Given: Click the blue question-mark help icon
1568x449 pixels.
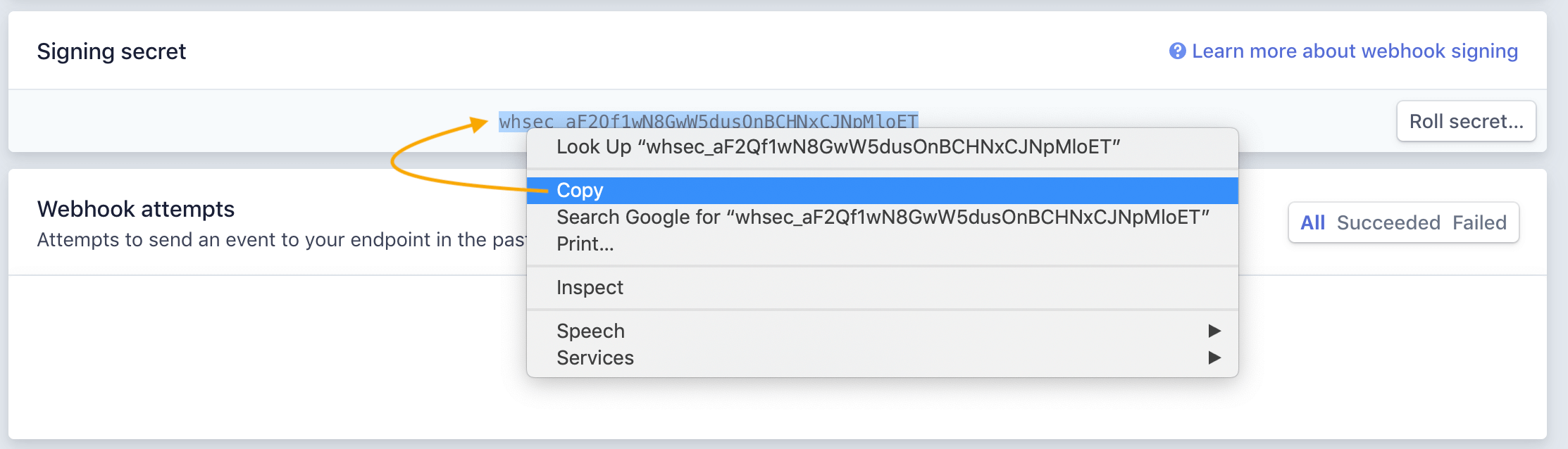Looking at the screenshot, I should (x=1177, y=51).
